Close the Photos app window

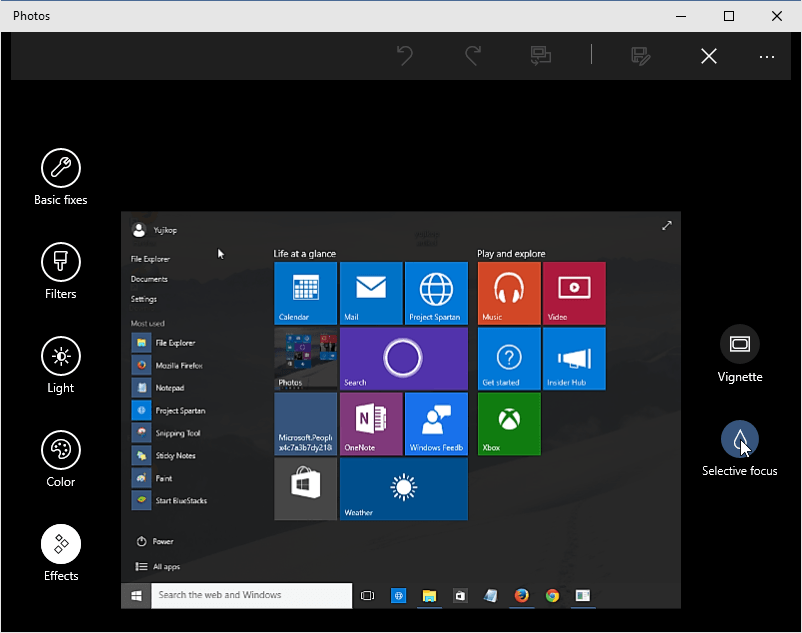pyautogui.click(x=777, y=16)
